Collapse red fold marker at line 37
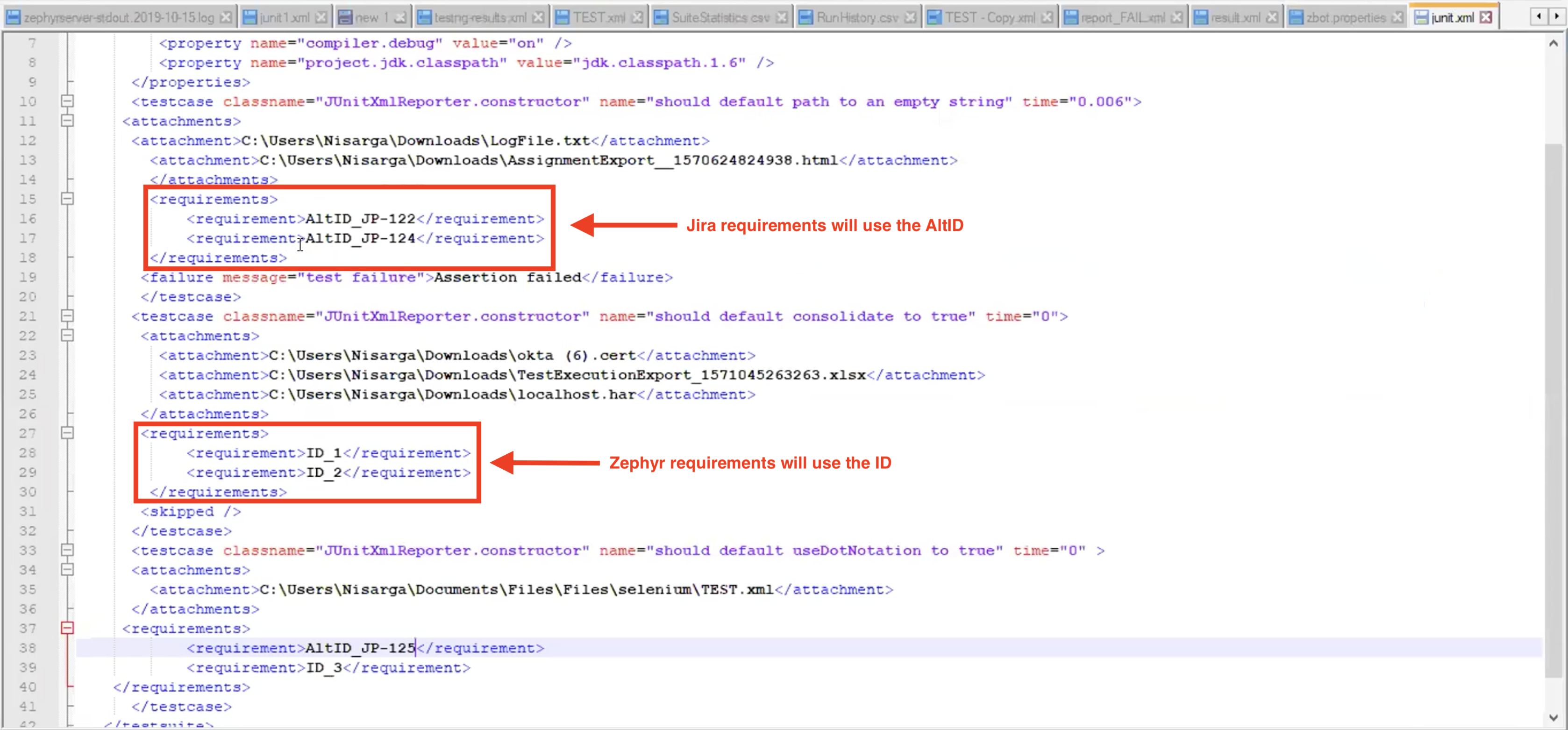This screenshot has height=730, width=1568. click(68, 628)
